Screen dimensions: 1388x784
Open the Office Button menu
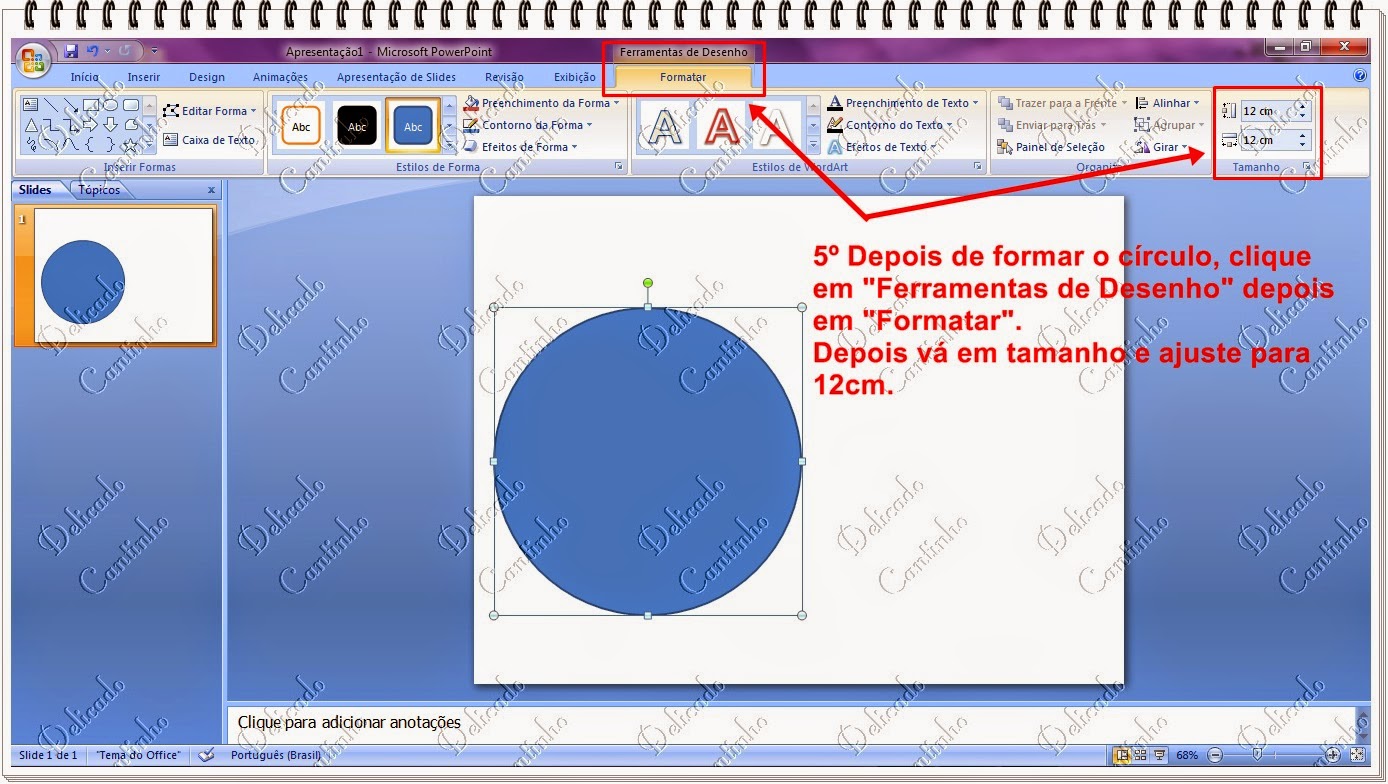click(x=32, y=58)
